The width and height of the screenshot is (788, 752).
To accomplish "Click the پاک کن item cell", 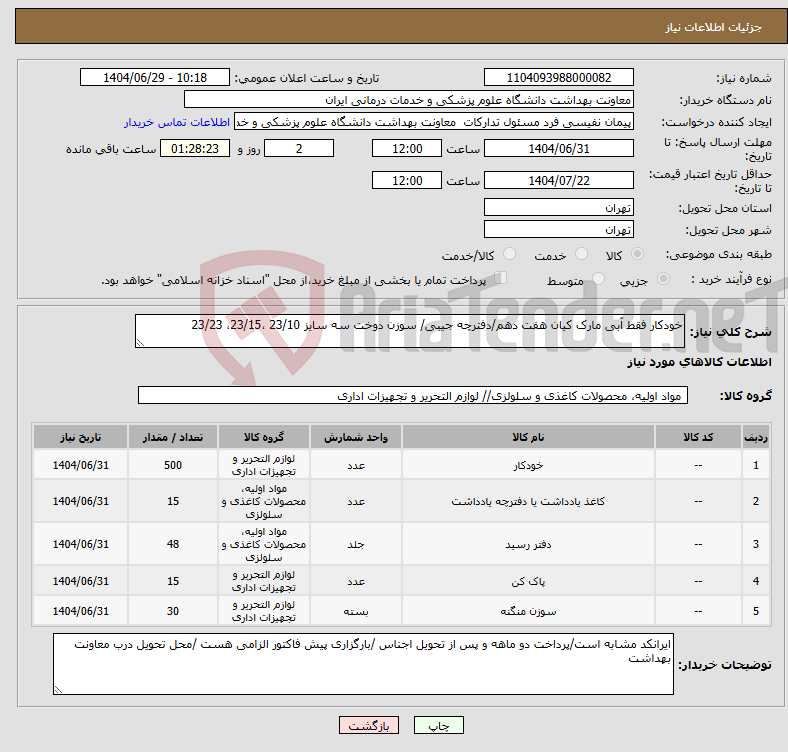I will click(528, 581).
